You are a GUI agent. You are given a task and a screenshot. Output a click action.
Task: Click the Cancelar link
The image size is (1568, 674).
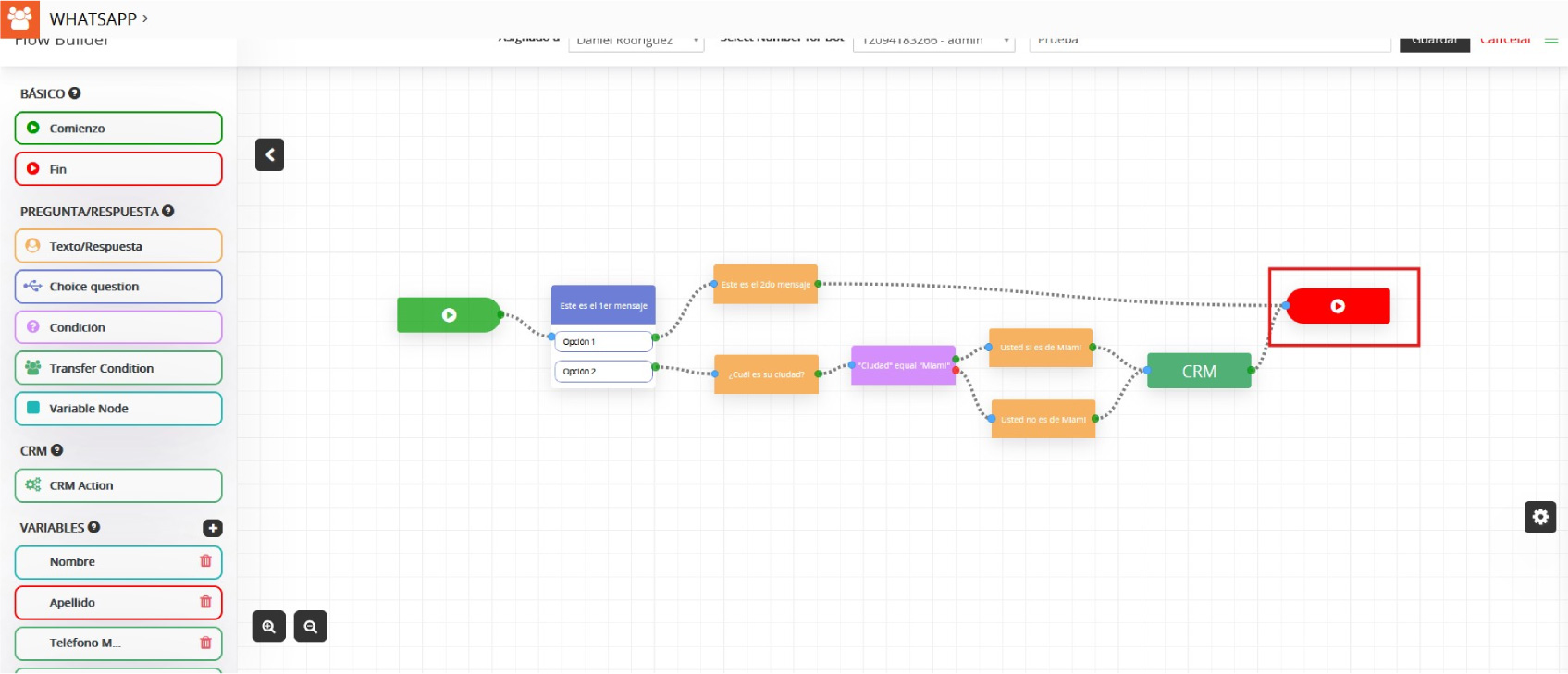(1505, 42)
